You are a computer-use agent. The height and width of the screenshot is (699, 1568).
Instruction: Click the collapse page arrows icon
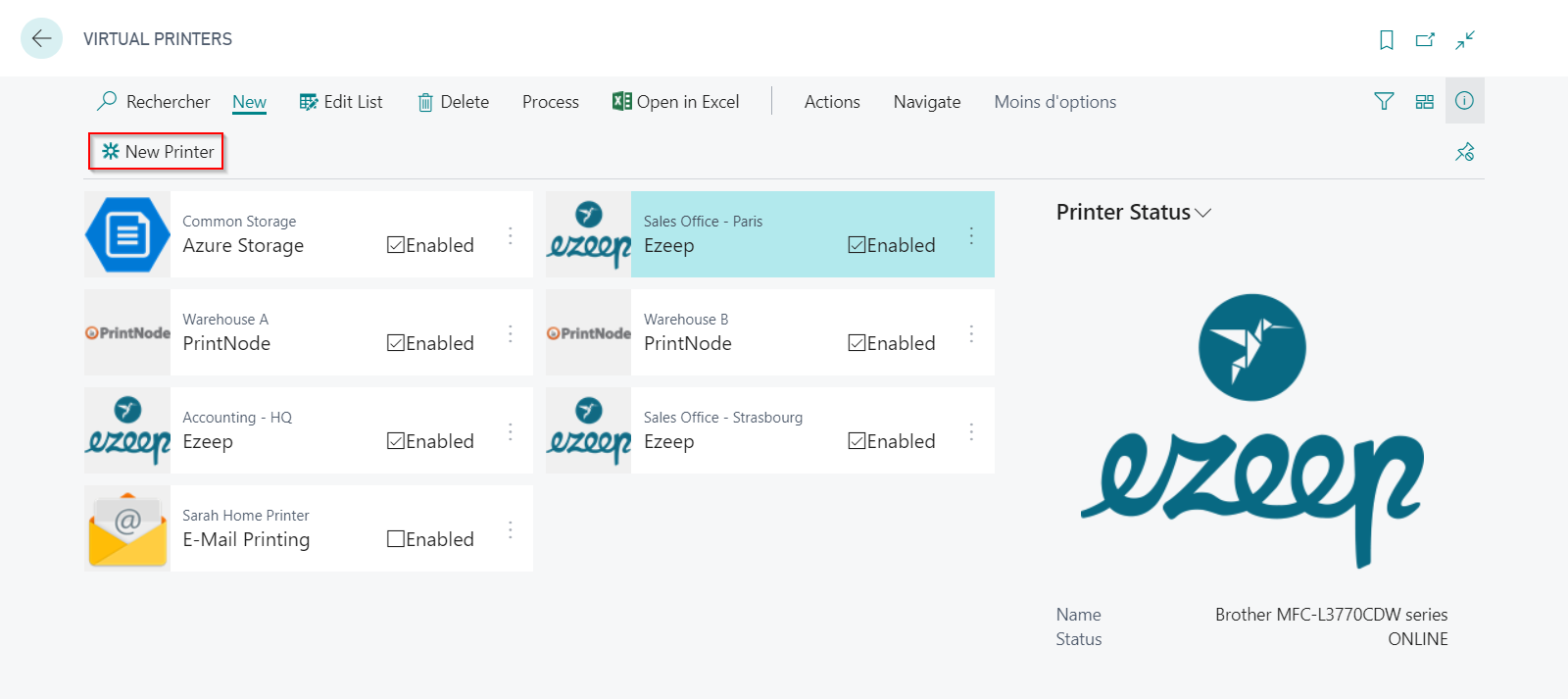pyautogui.click(x=1465, y=39)
